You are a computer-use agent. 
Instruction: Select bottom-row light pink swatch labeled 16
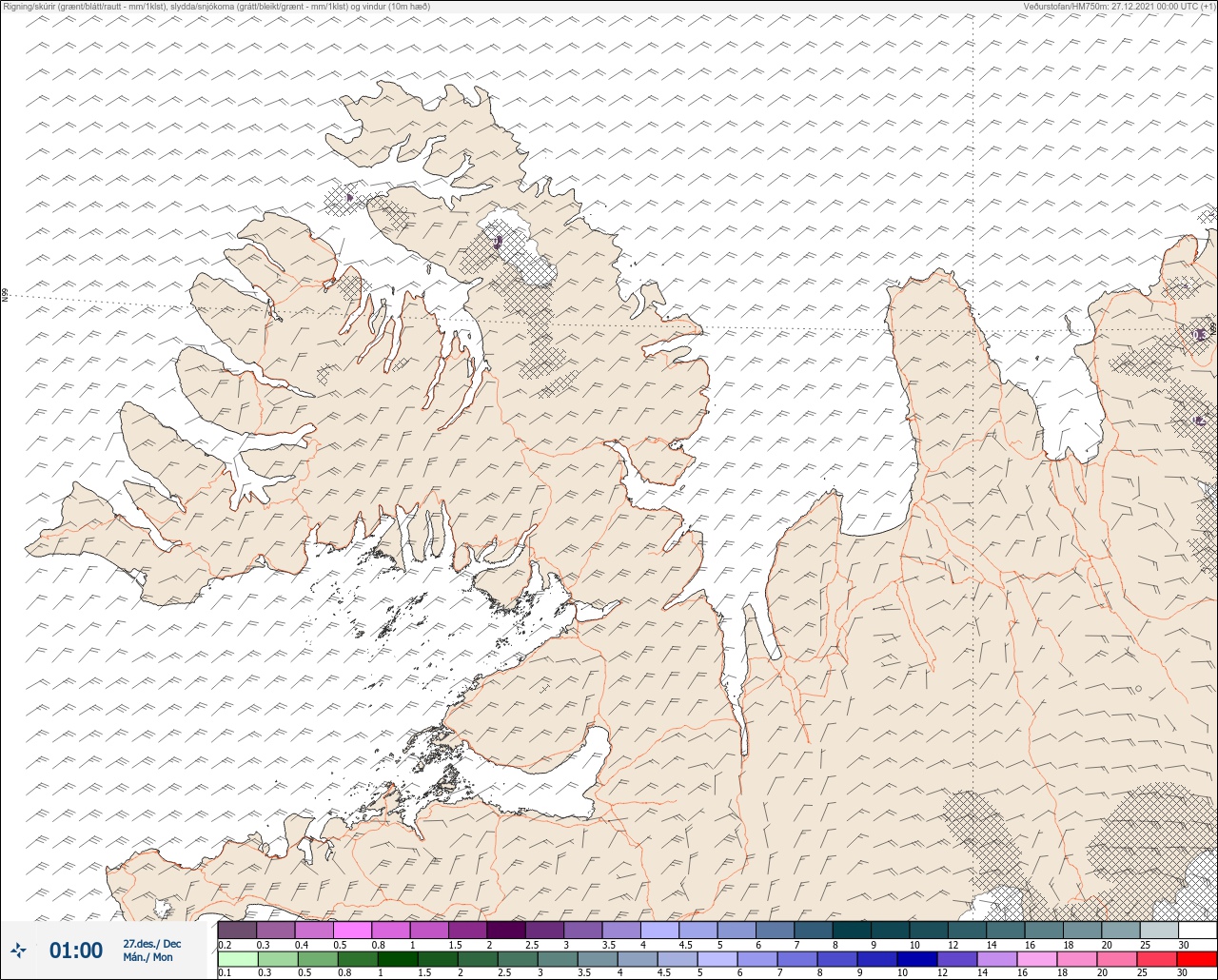(x=1037, y=958)
